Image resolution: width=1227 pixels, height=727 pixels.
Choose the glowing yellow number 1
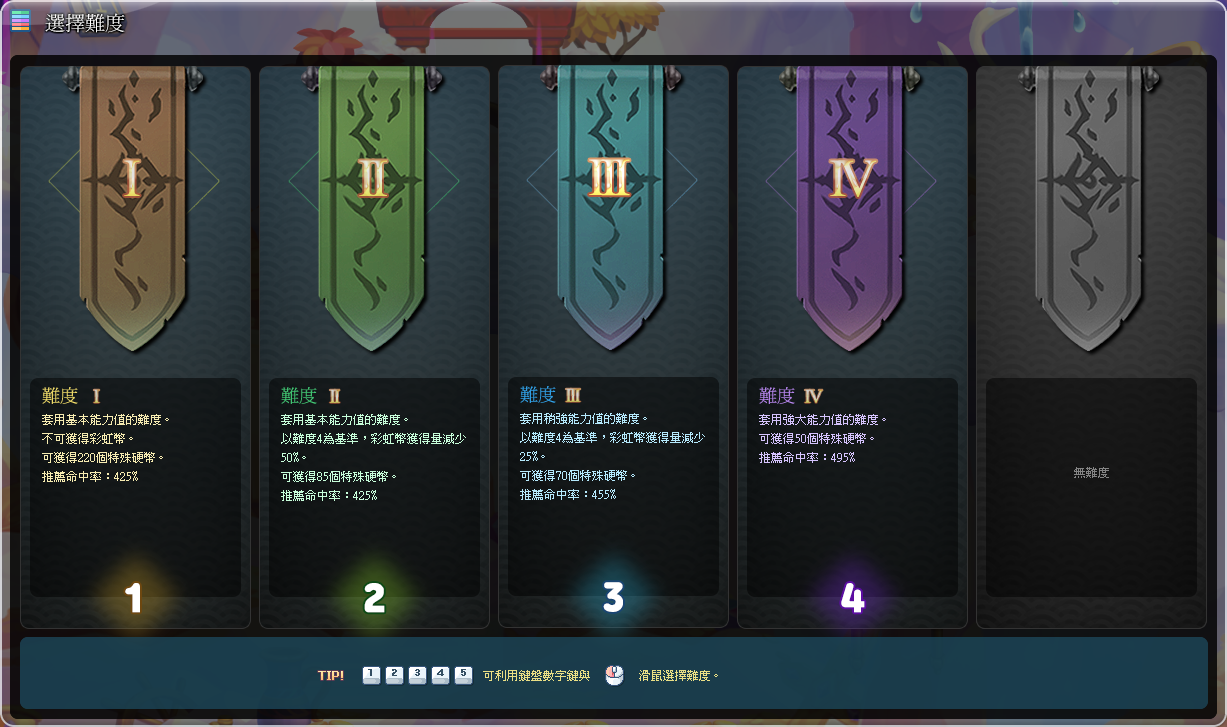(x=133, y=598)
